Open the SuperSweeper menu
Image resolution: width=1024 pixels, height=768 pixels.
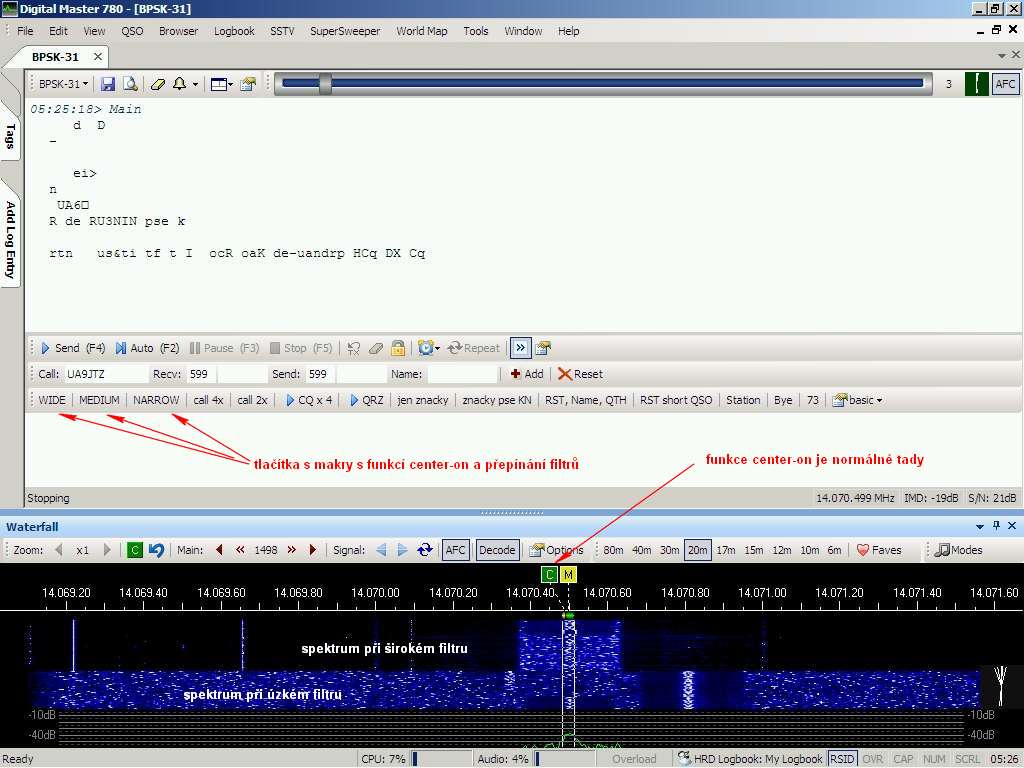345,31
